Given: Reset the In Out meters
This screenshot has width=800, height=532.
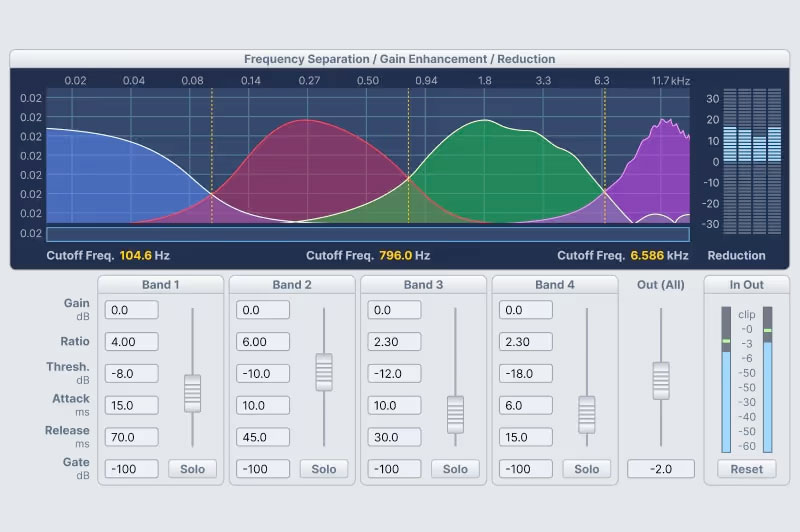Looking at the screenshot, I should (x=746, y=469).
